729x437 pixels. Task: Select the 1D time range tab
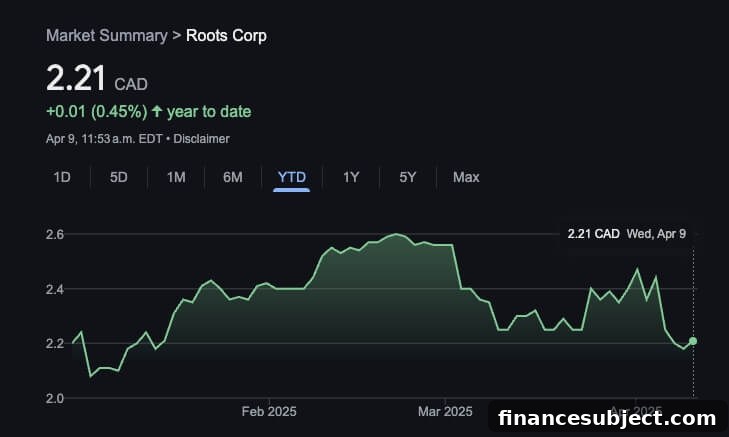(x=62, y=177)
